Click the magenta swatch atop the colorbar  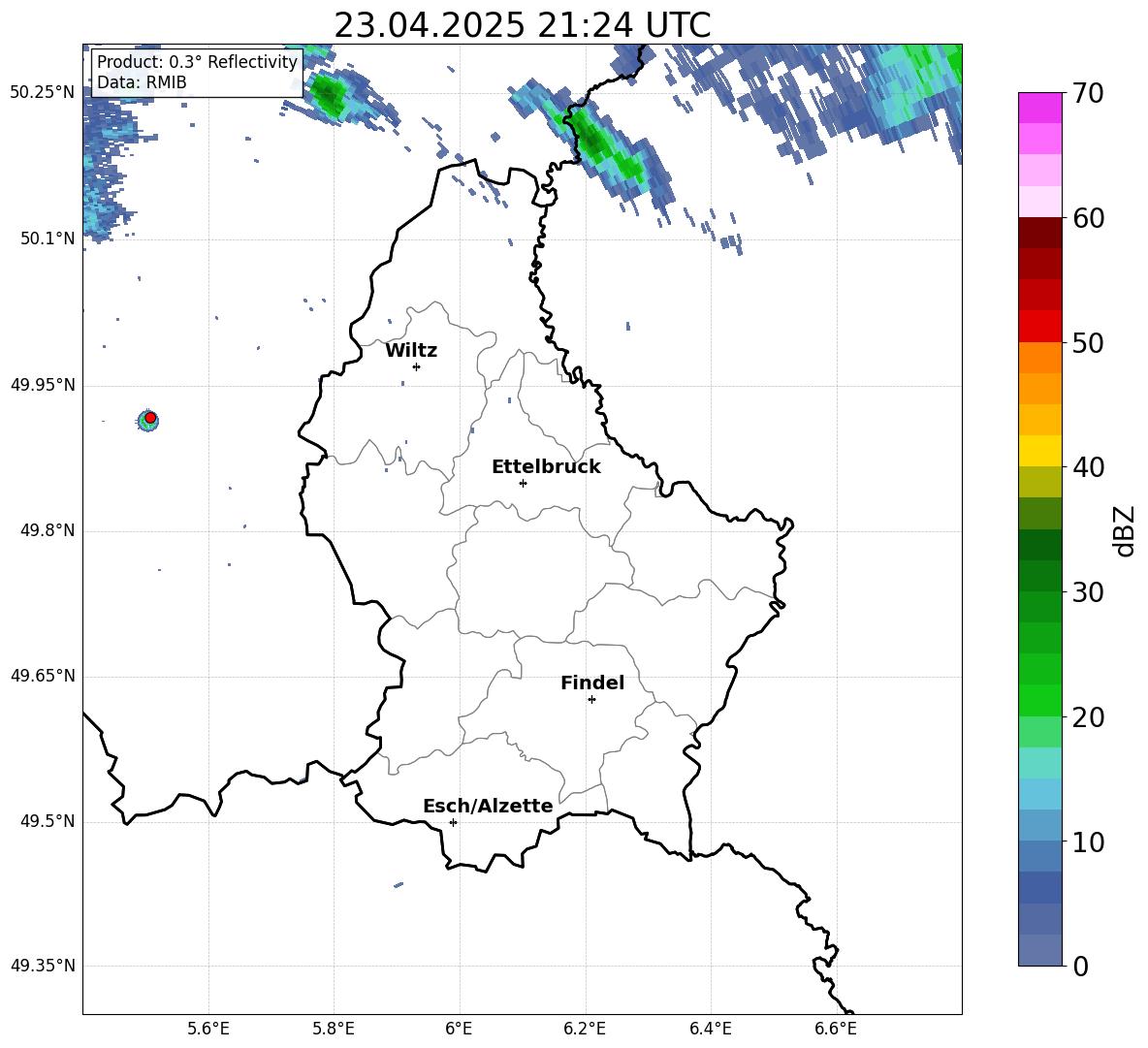(1039, 108)
